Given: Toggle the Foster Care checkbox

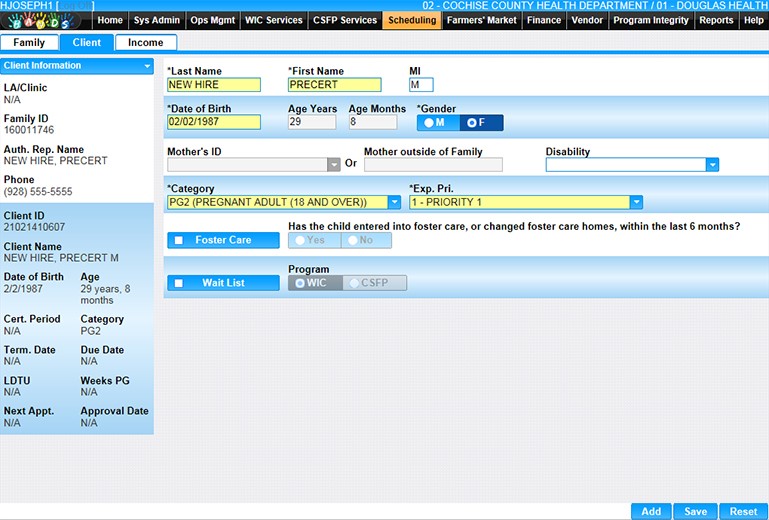Looking at the screenshot, I should (178, 240).
